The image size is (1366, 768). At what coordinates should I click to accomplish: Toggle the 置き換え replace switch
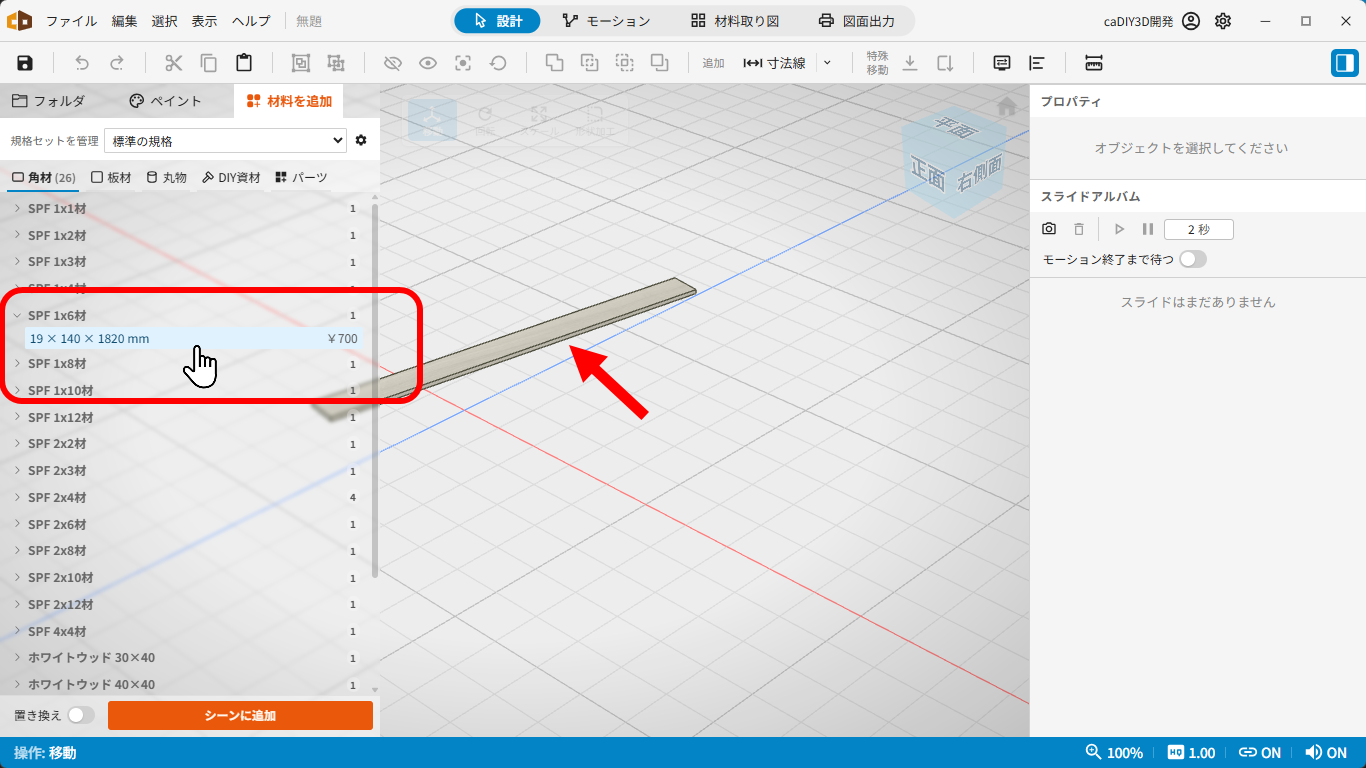81,715
